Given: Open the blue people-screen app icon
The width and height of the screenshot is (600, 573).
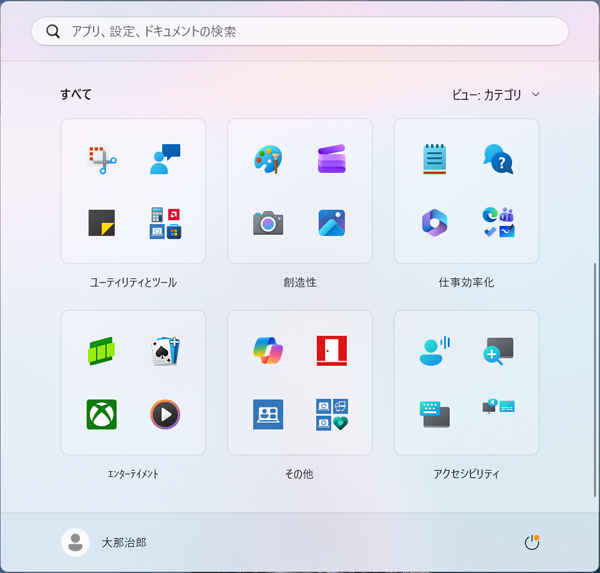Looking at the screenshot, I should pos(268,415).
